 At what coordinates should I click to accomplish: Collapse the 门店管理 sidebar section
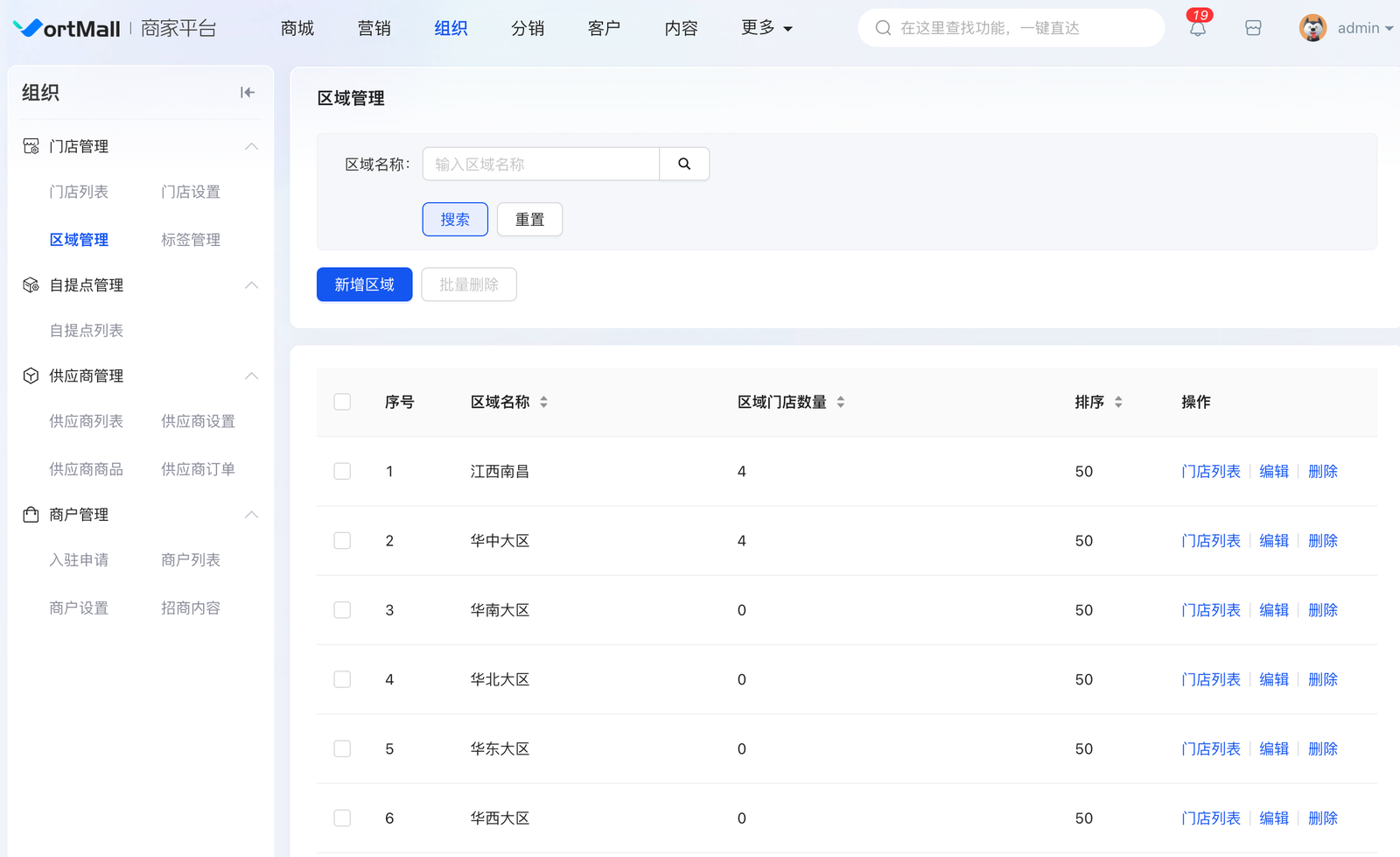pyautogui.click(x=251, y=146)
